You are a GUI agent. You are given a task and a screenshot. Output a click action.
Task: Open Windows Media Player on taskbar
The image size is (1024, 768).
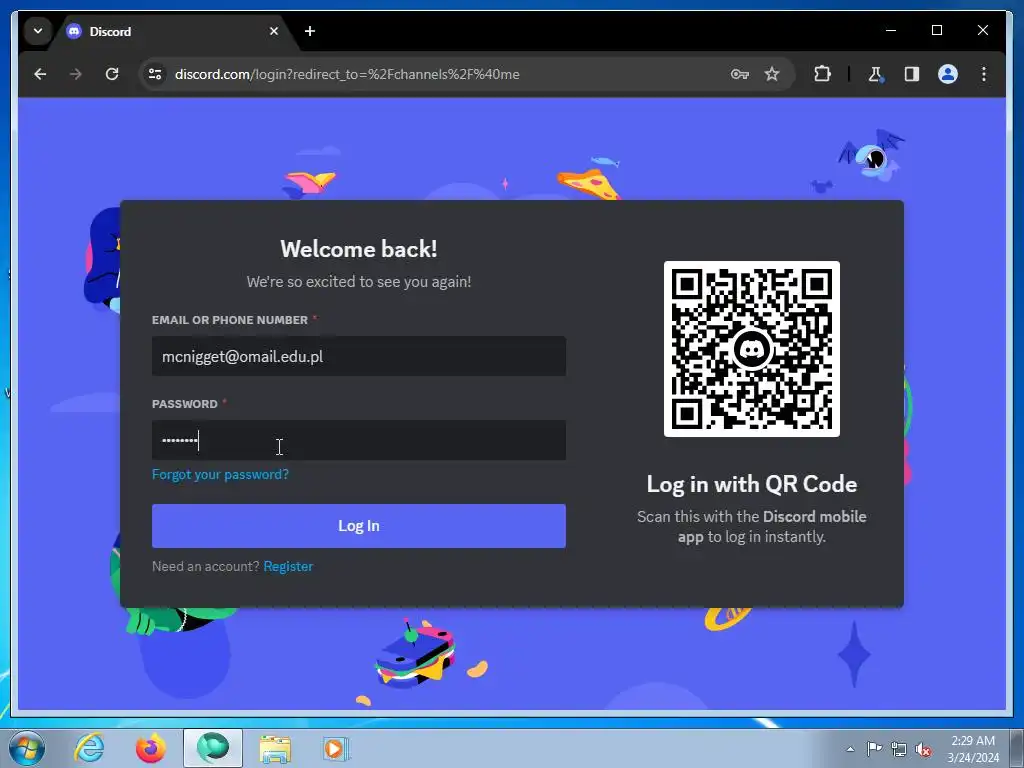click(336, 748)
